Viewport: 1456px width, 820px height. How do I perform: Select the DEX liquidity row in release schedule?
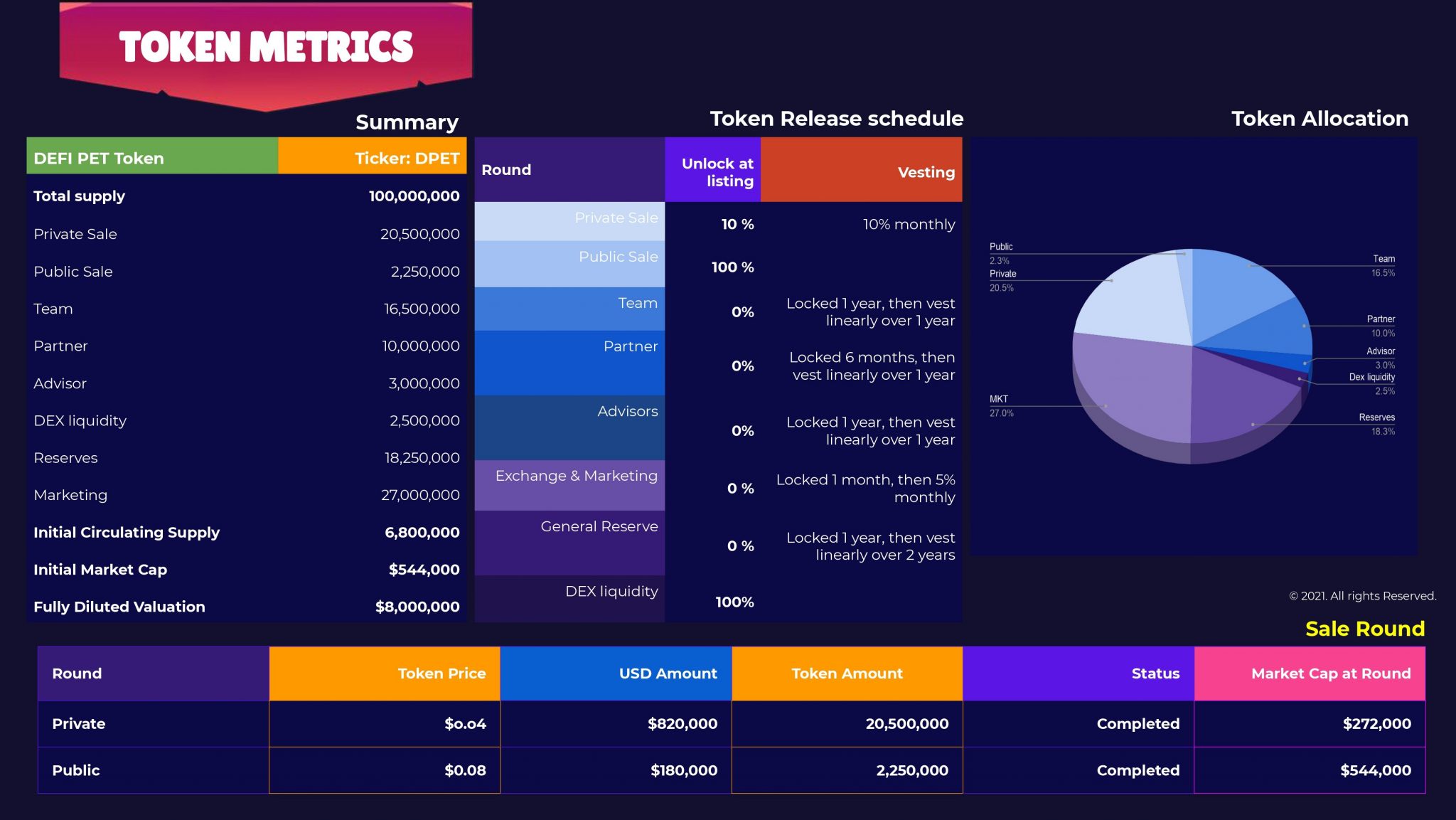569,599
